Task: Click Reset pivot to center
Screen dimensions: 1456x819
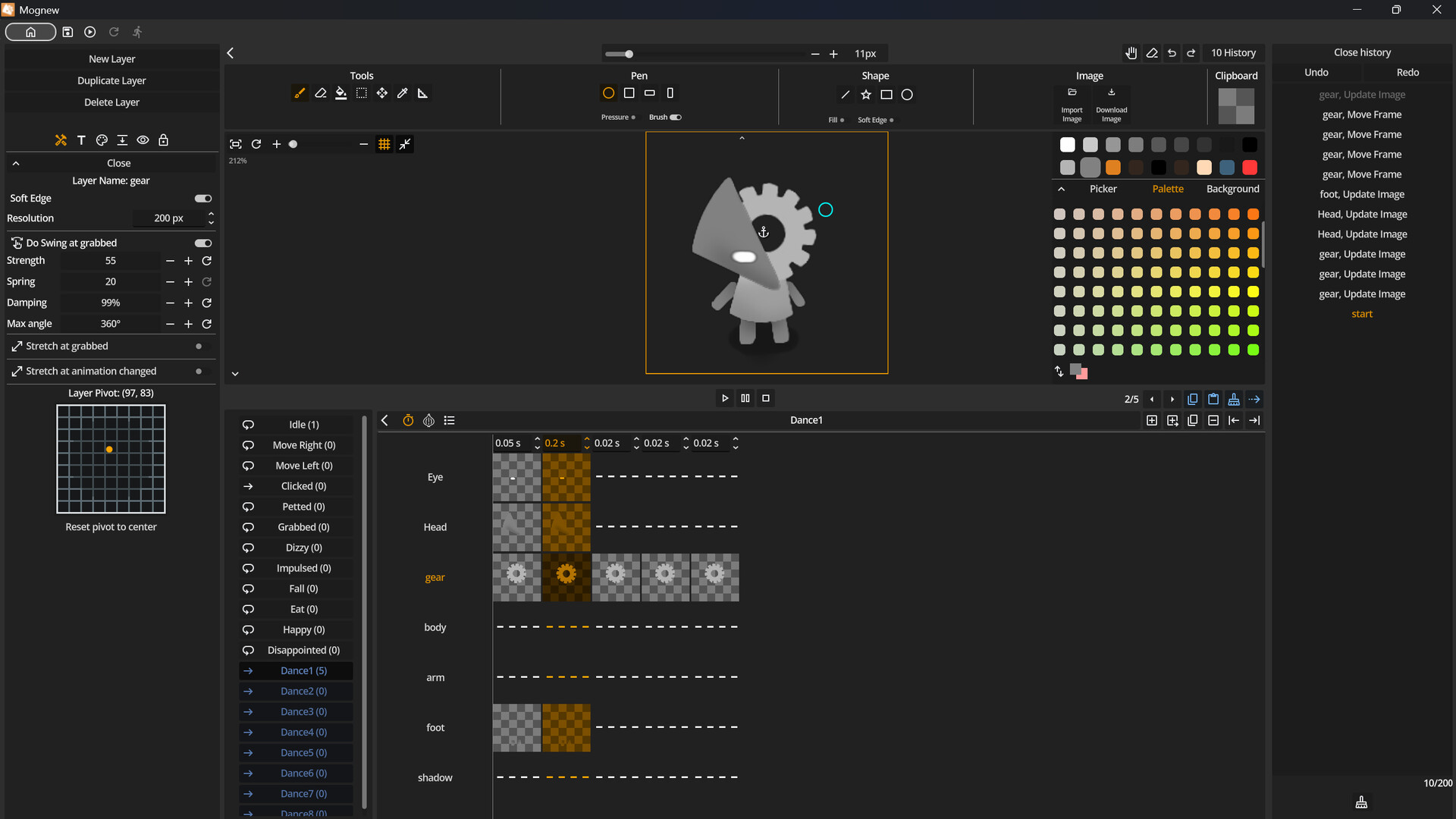Action: (111, 527)
